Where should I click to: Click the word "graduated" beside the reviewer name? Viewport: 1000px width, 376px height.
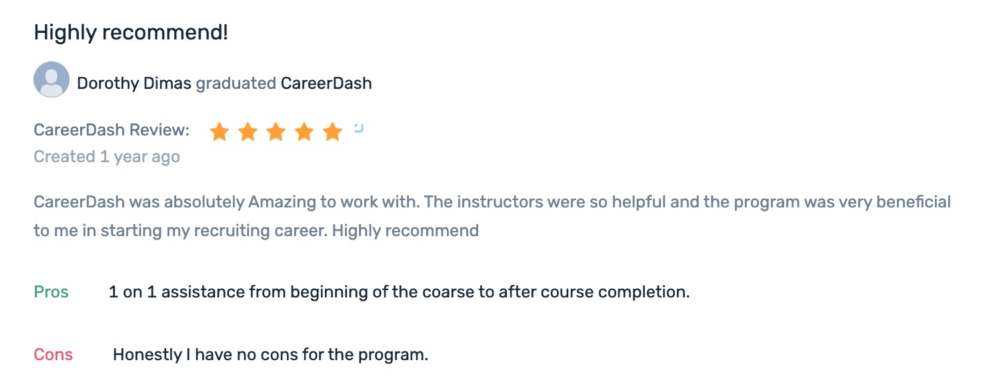pos(236,83)
